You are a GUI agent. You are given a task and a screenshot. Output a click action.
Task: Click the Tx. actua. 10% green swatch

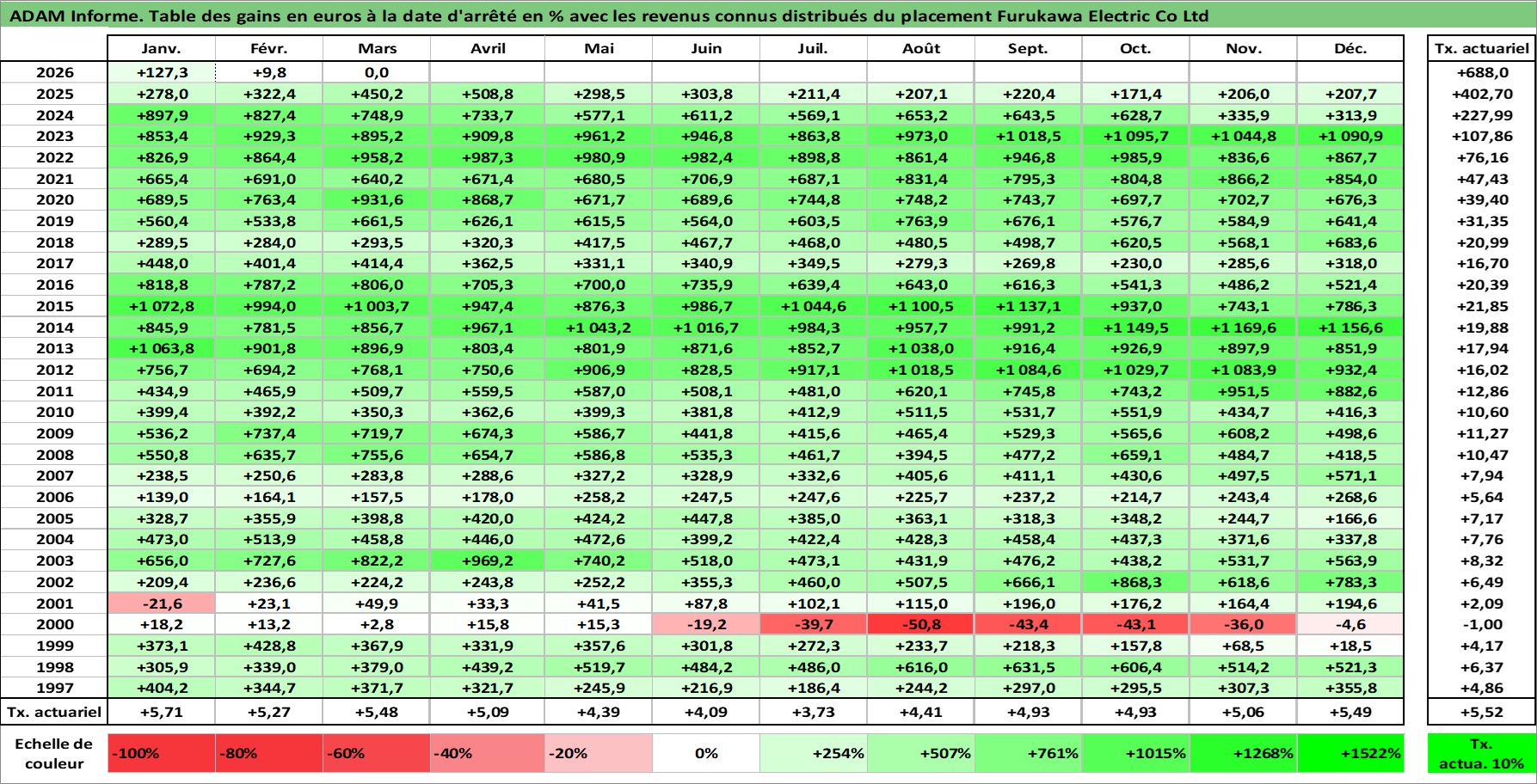point(1481,753)
